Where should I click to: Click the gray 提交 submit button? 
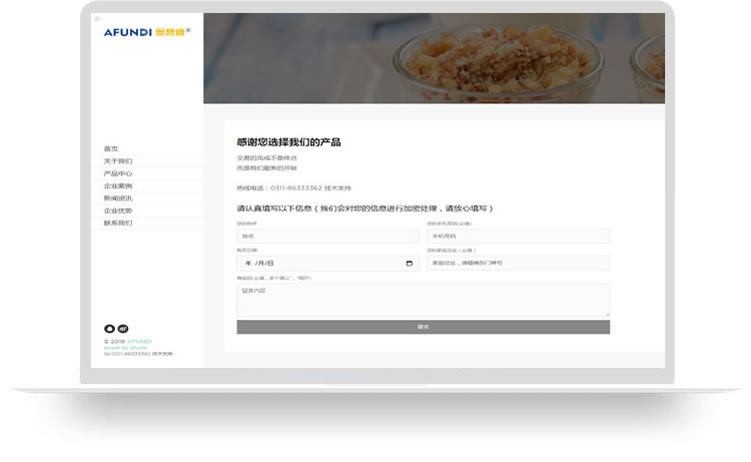coord(423,327)
